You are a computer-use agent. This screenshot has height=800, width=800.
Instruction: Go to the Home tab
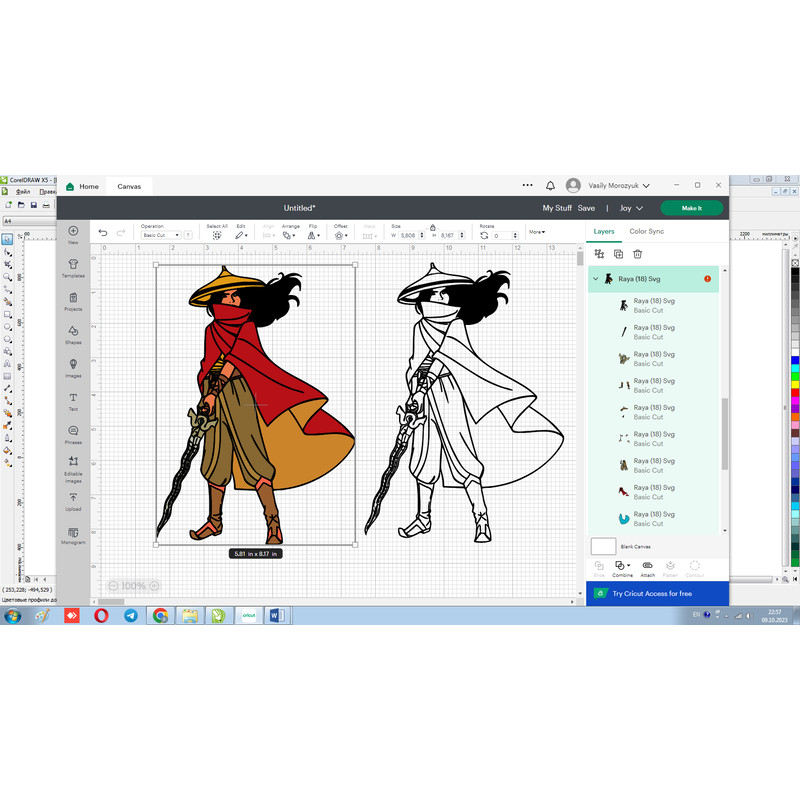pyautogui.click(x=84, y=186)
